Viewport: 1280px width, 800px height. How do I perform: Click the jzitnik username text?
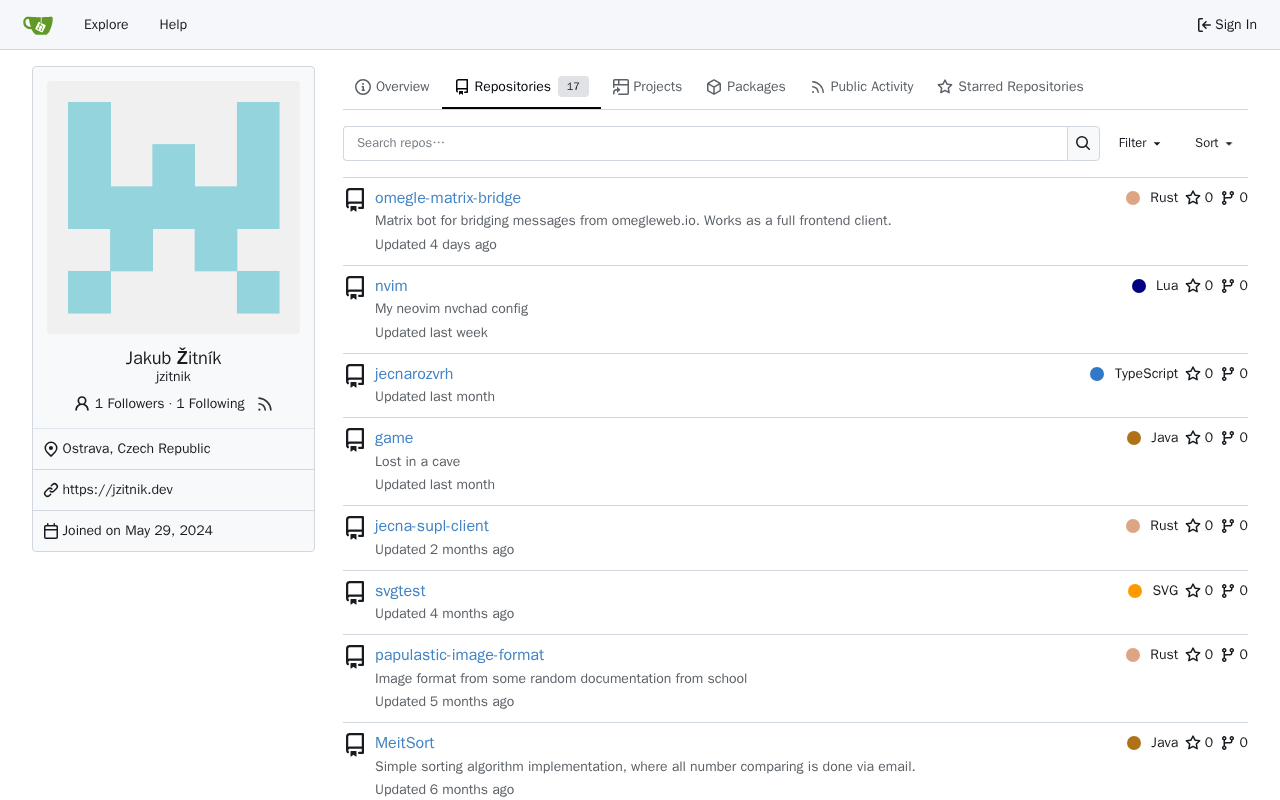(x=173, y=377)
